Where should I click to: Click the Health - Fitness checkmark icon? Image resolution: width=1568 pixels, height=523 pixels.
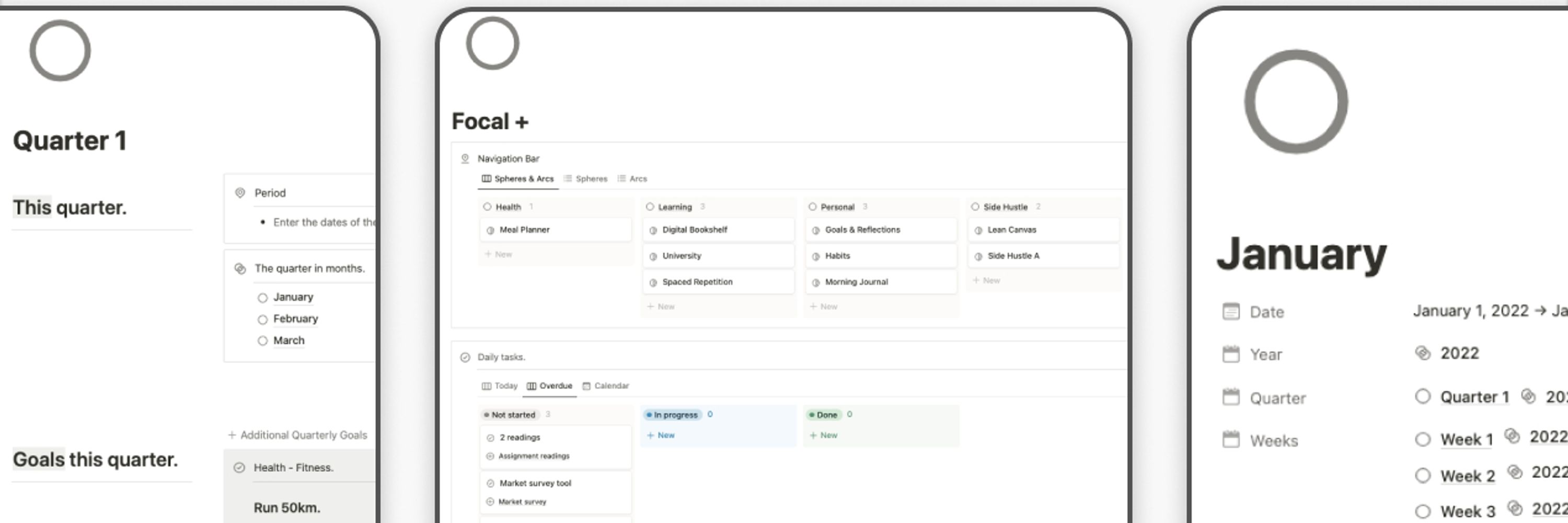239,468
